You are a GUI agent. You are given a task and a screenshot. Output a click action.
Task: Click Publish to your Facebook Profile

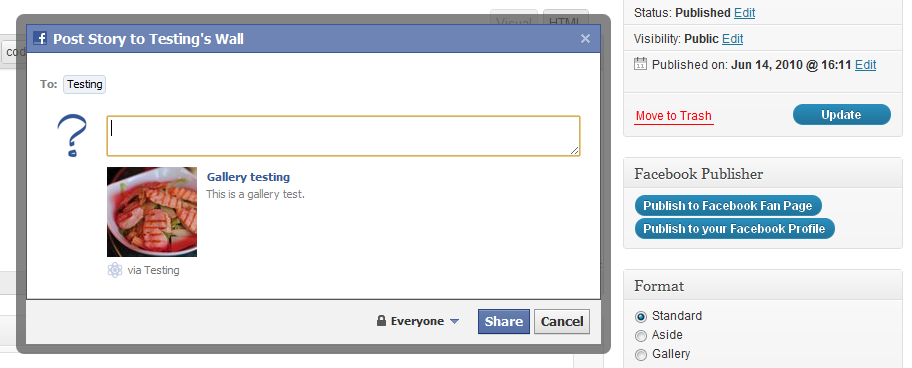(x=734, y=228)
